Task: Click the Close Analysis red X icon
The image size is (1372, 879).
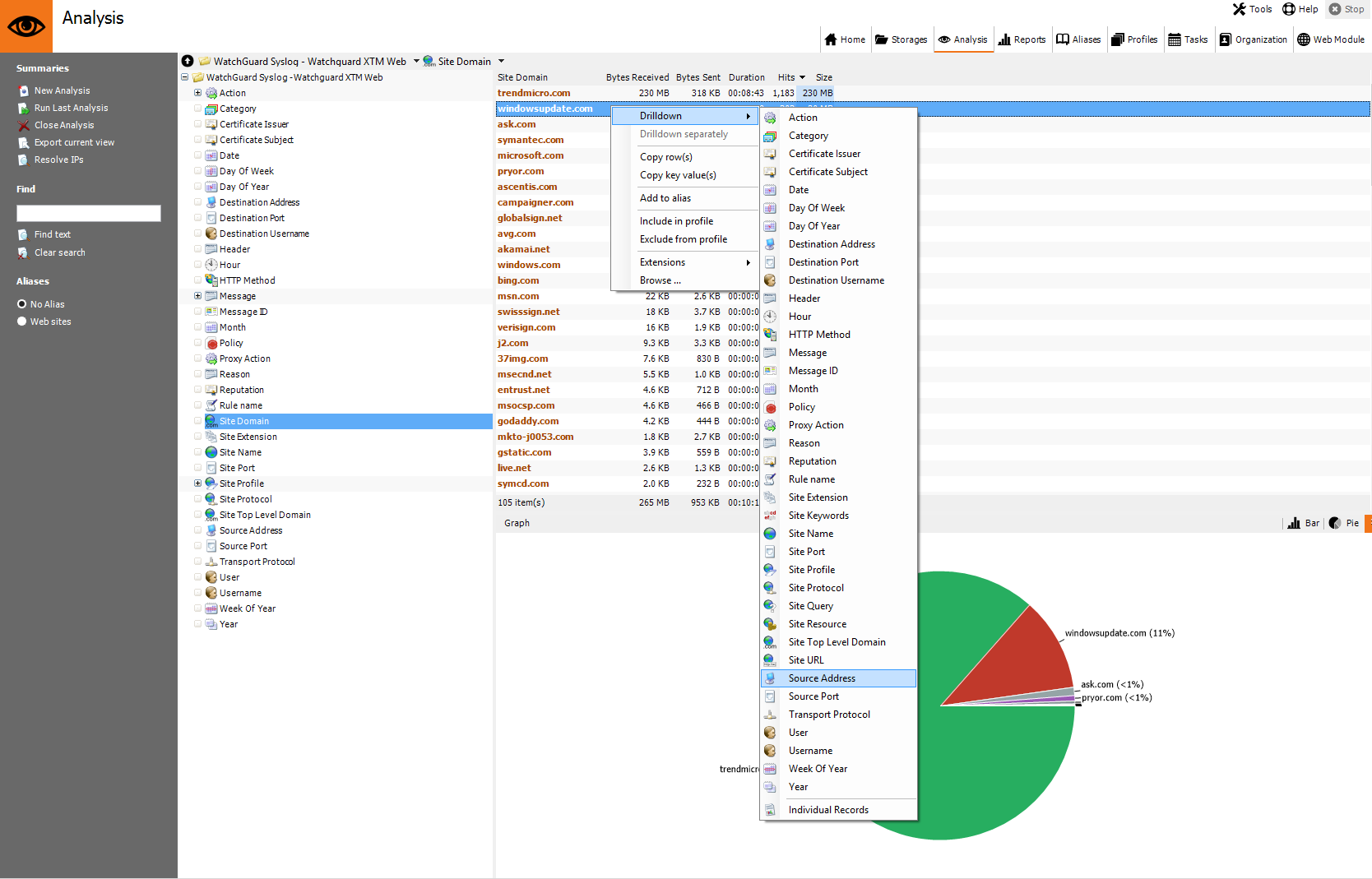Action: click(23, 125)
